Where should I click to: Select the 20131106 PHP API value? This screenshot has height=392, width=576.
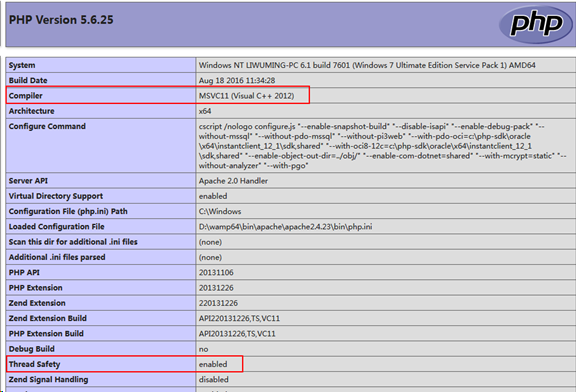pos(216,272)
